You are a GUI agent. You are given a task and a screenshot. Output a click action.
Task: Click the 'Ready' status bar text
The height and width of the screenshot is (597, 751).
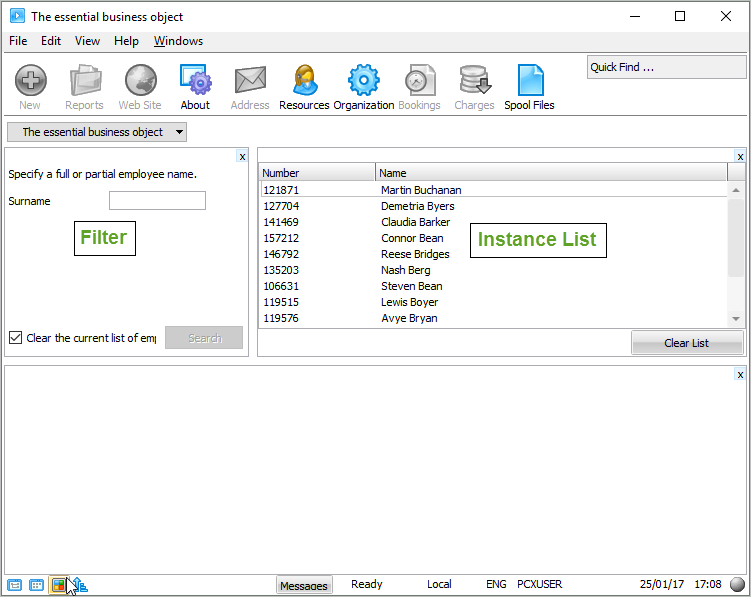367,584
